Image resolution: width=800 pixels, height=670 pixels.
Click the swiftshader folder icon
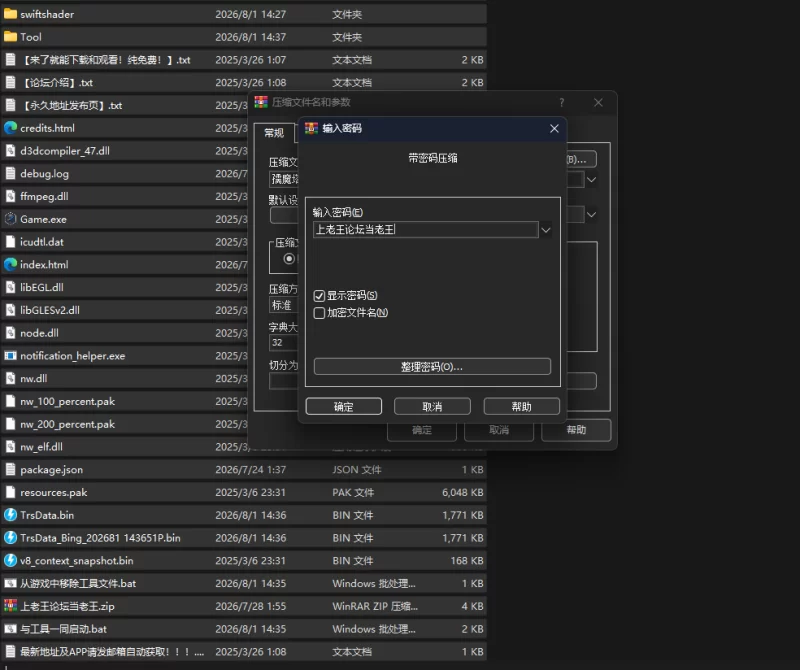click(x=10, y=14)
